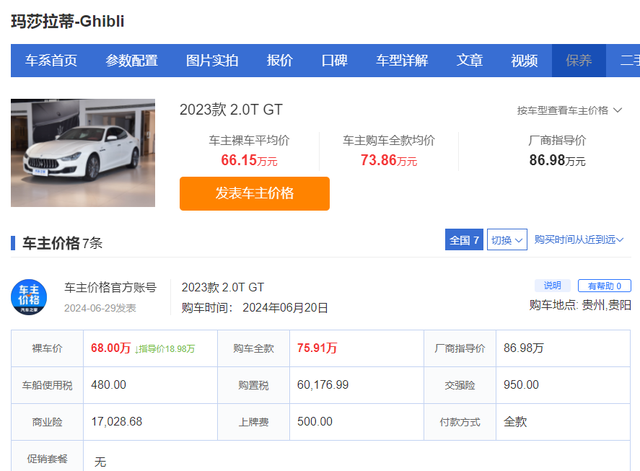Open the 参数配置 tab

(131, 60)
